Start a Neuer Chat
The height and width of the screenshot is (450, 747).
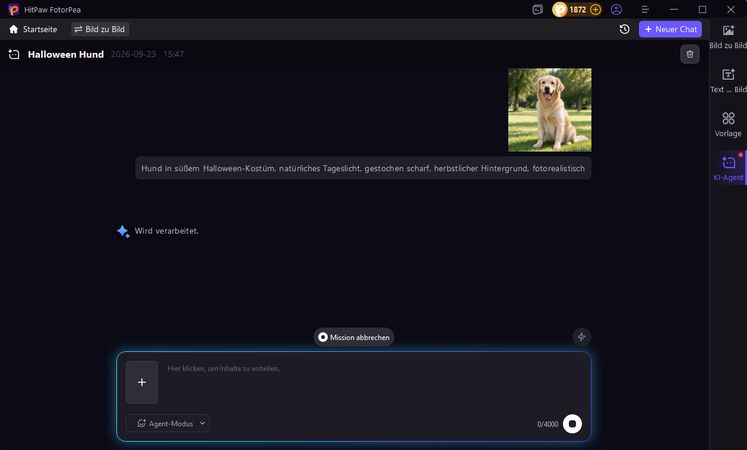click(x=670, y=29)
